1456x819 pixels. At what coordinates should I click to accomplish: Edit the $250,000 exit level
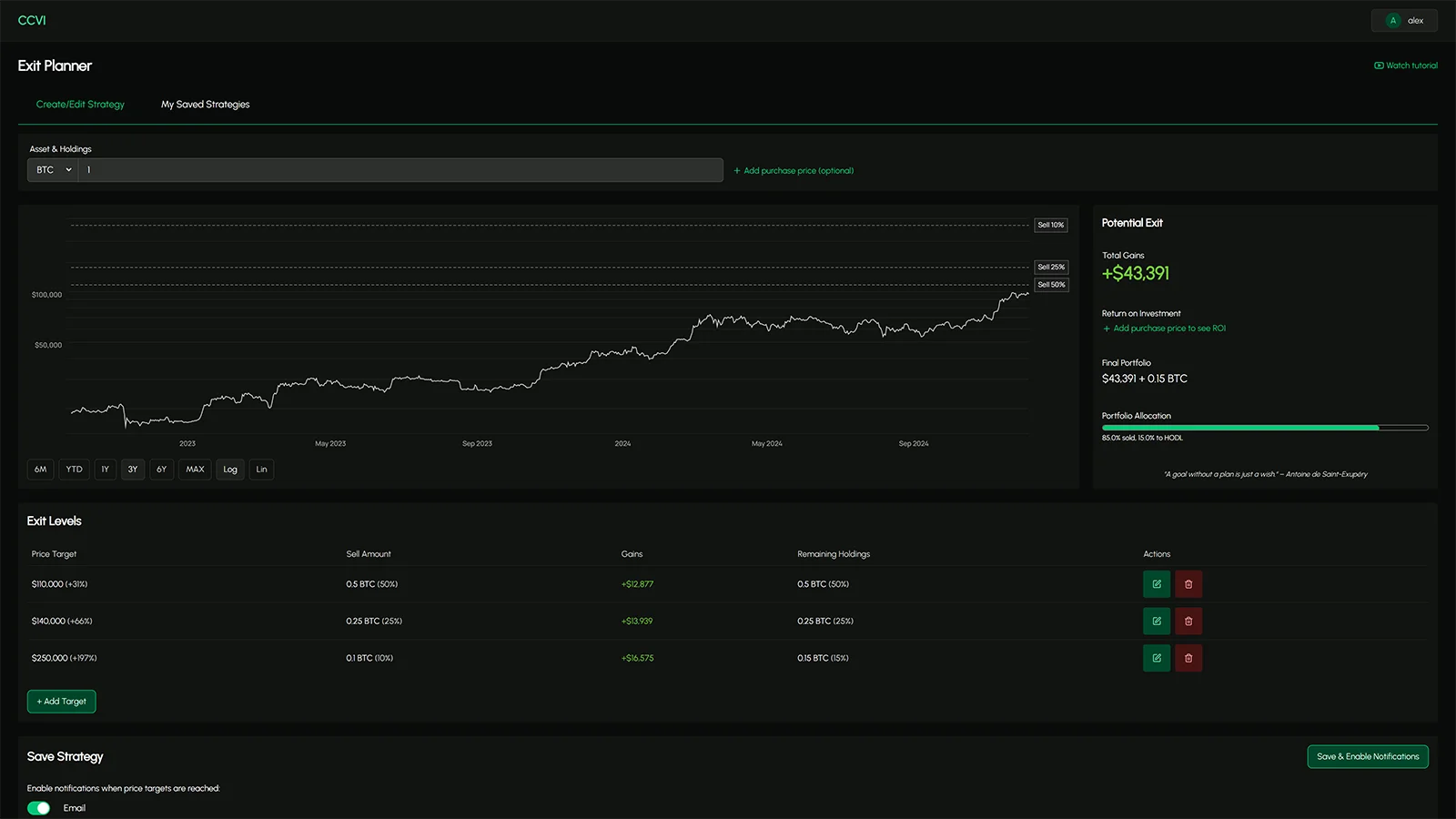(x=1157, y=658)
